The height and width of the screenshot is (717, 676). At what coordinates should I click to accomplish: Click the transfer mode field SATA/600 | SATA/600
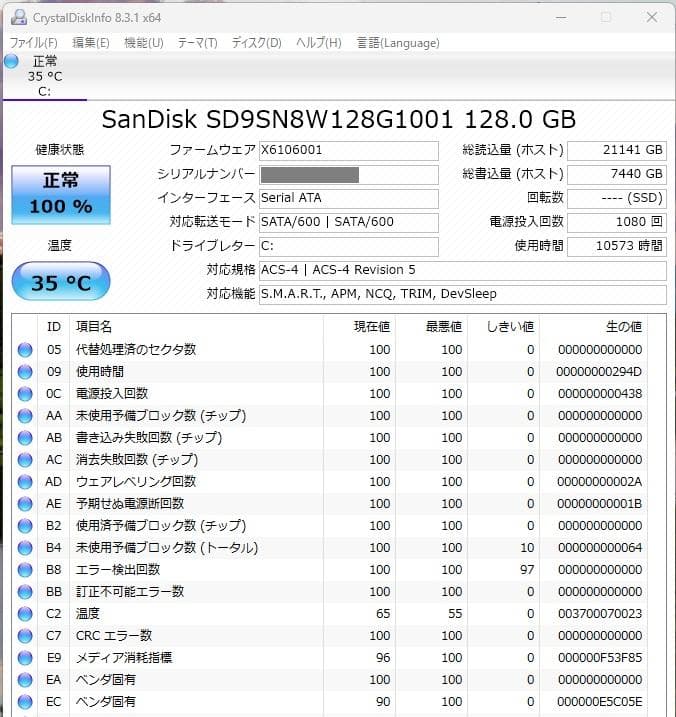pos(349,222)
